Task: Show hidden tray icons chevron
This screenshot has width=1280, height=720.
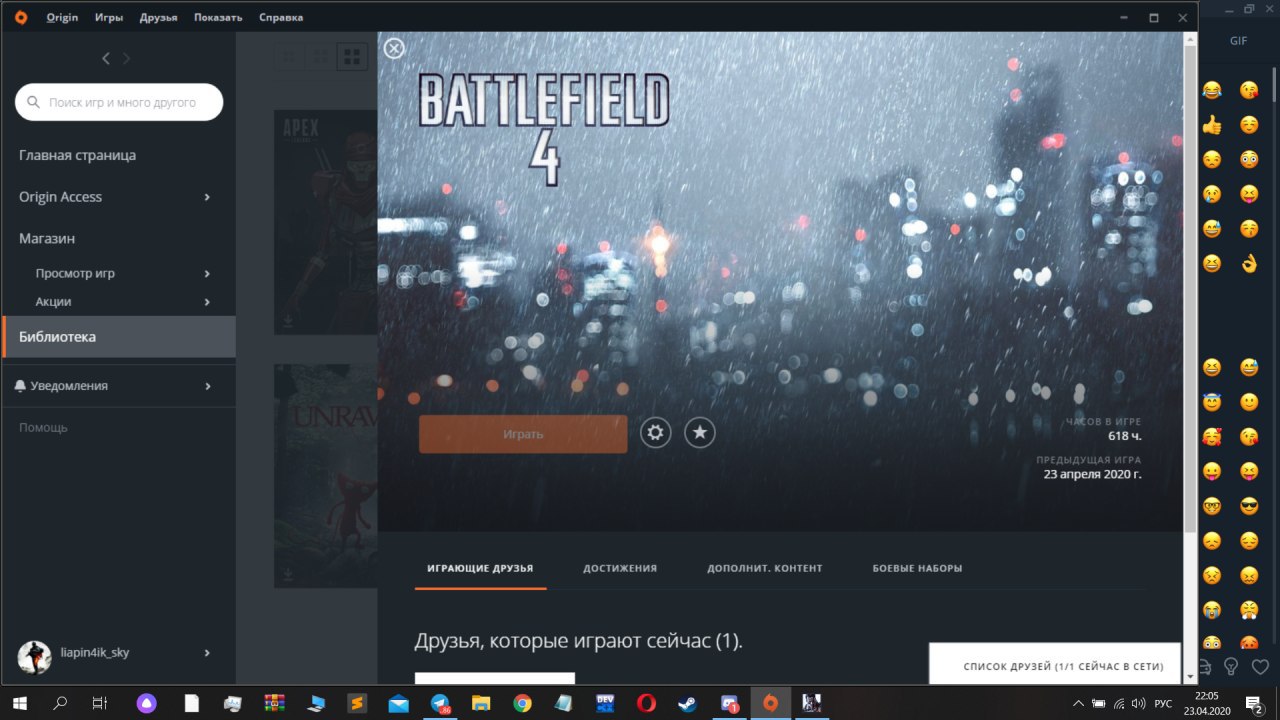Action: click(x=1078, y=703)
